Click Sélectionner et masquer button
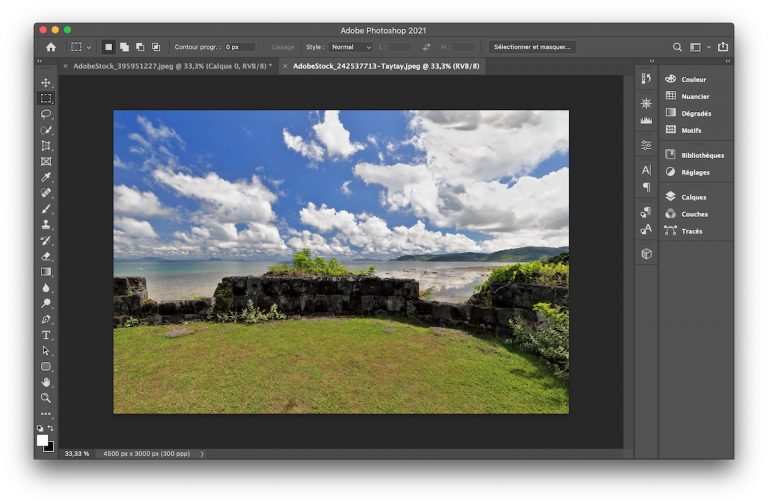The image size is (768, 504). pos(532,47)
